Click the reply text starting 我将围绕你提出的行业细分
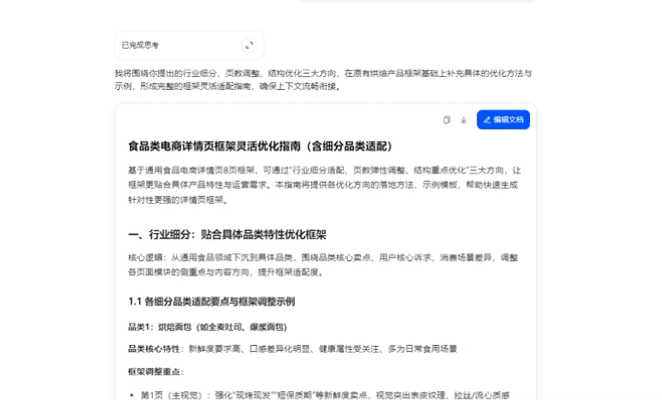This screenshot has height=400, width=662. (323, 80)
